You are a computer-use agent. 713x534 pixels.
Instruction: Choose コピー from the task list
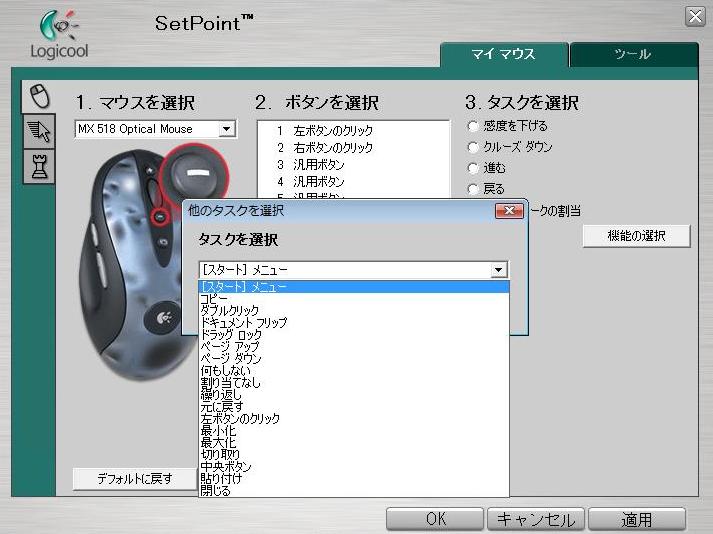point(354,298)
